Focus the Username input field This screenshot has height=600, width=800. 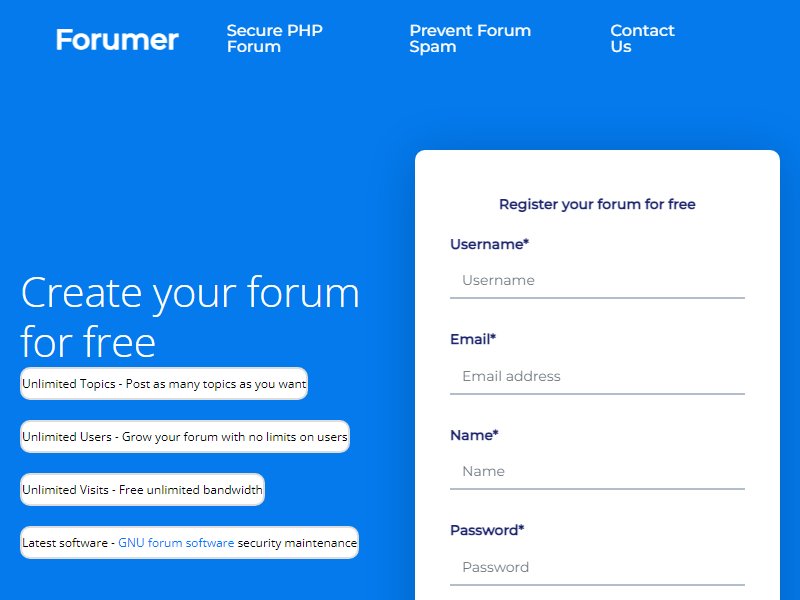pyautogui.click(x=597, y=280)
